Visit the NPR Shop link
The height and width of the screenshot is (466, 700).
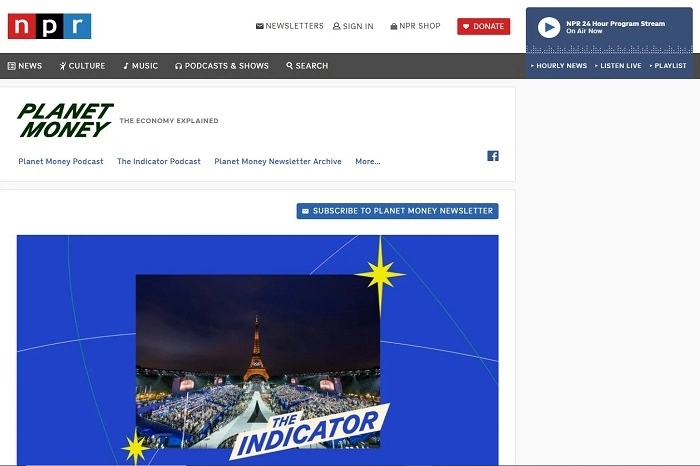[x=415, y=26]
